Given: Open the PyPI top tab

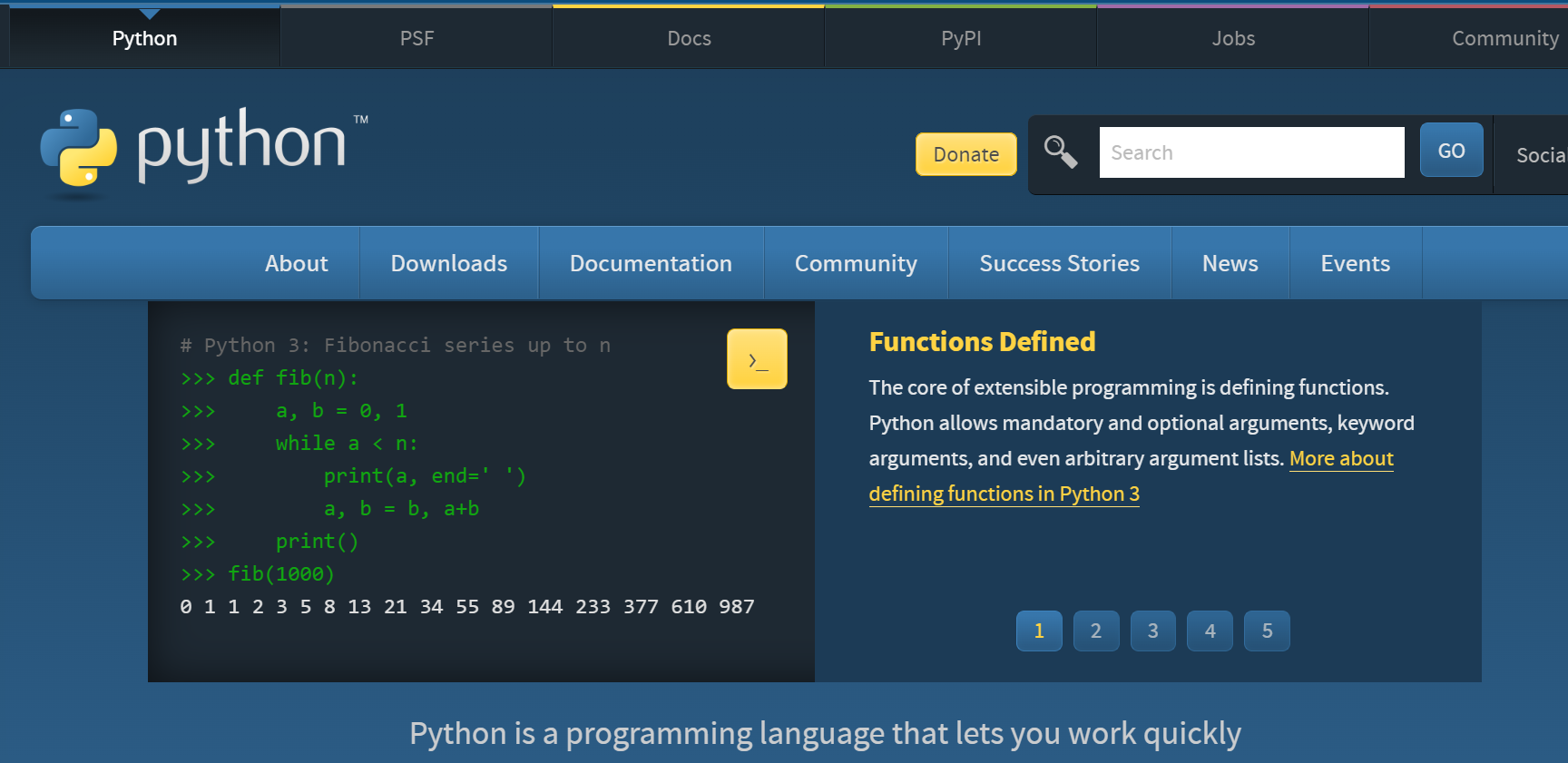Looking at the screenshot, I should tap(961, 38).
